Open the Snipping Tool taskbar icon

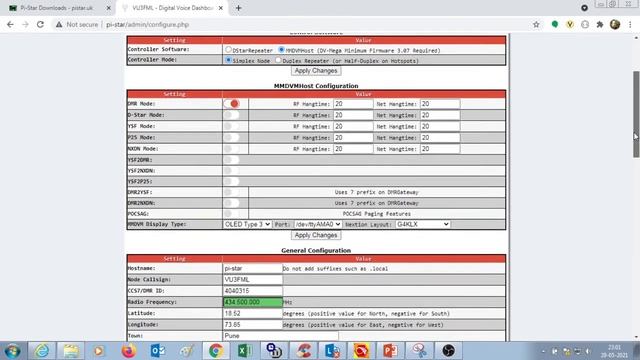point(419,351)
